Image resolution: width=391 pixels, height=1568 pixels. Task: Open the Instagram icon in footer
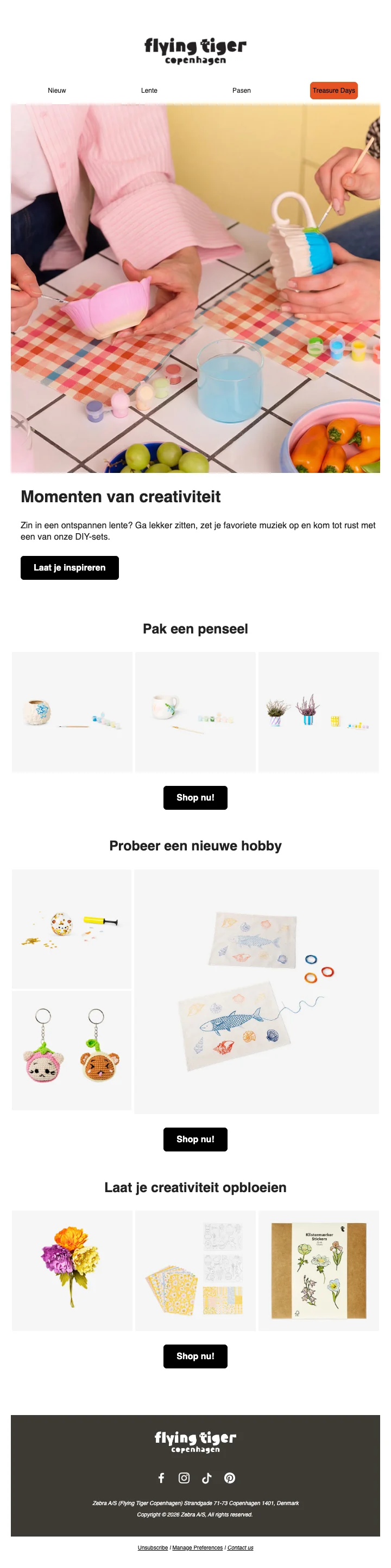(x=184, y=1477)
